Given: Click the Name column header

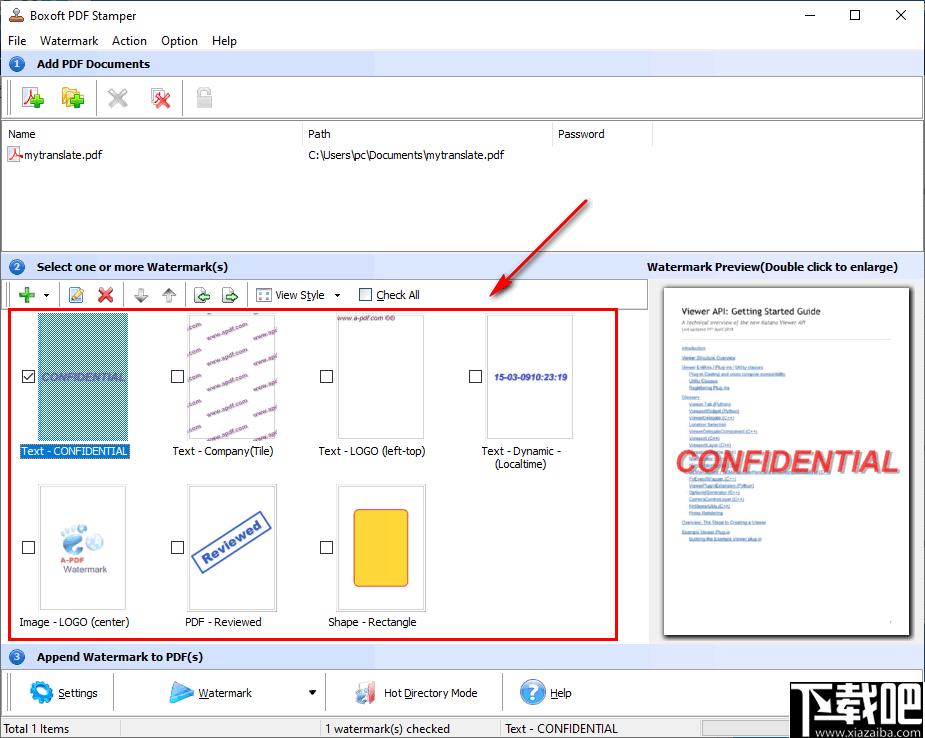Looking at the screenshot, I should tap(22, 134).
